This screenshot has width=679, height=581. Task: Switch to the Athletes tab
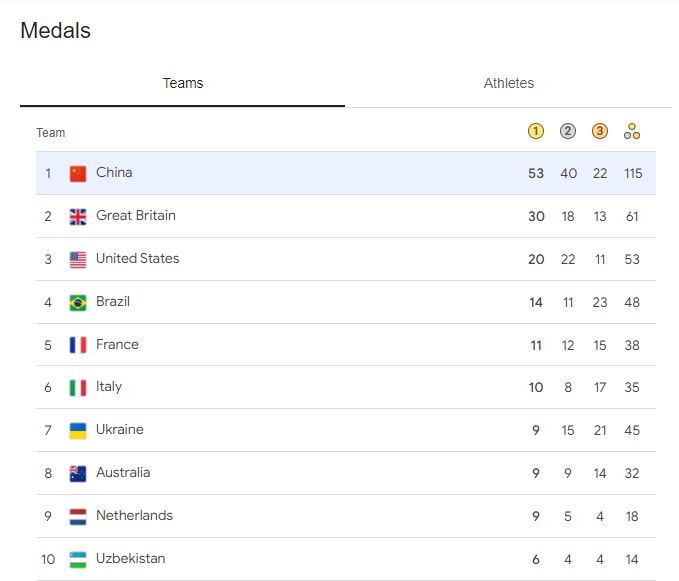pyautogui.click(x=508, y=83)
